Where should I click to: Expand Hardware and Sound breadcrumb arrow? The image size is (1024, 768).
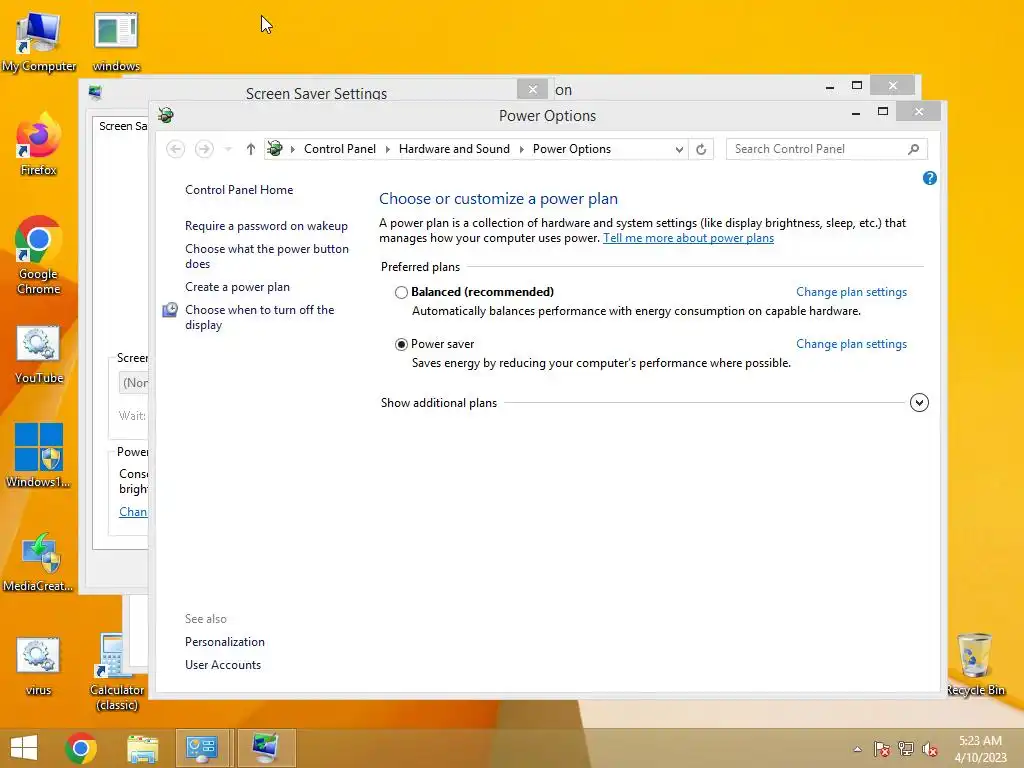[x=521, y=149]
